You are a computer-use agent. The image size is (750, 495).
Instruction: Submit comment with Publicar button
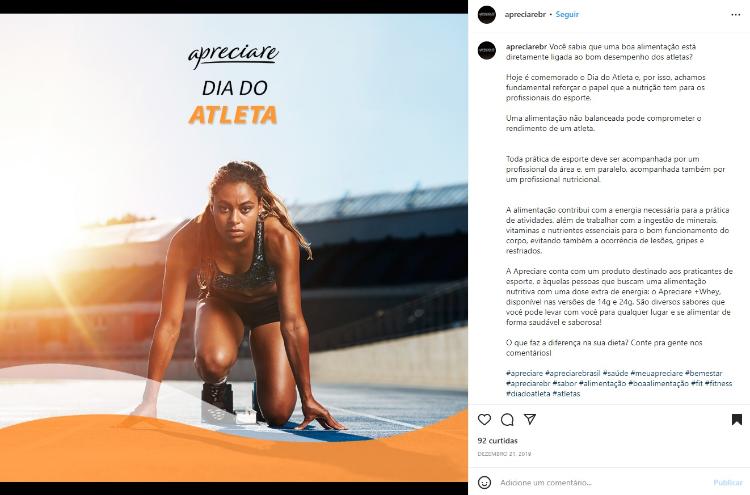click(728, 483)
